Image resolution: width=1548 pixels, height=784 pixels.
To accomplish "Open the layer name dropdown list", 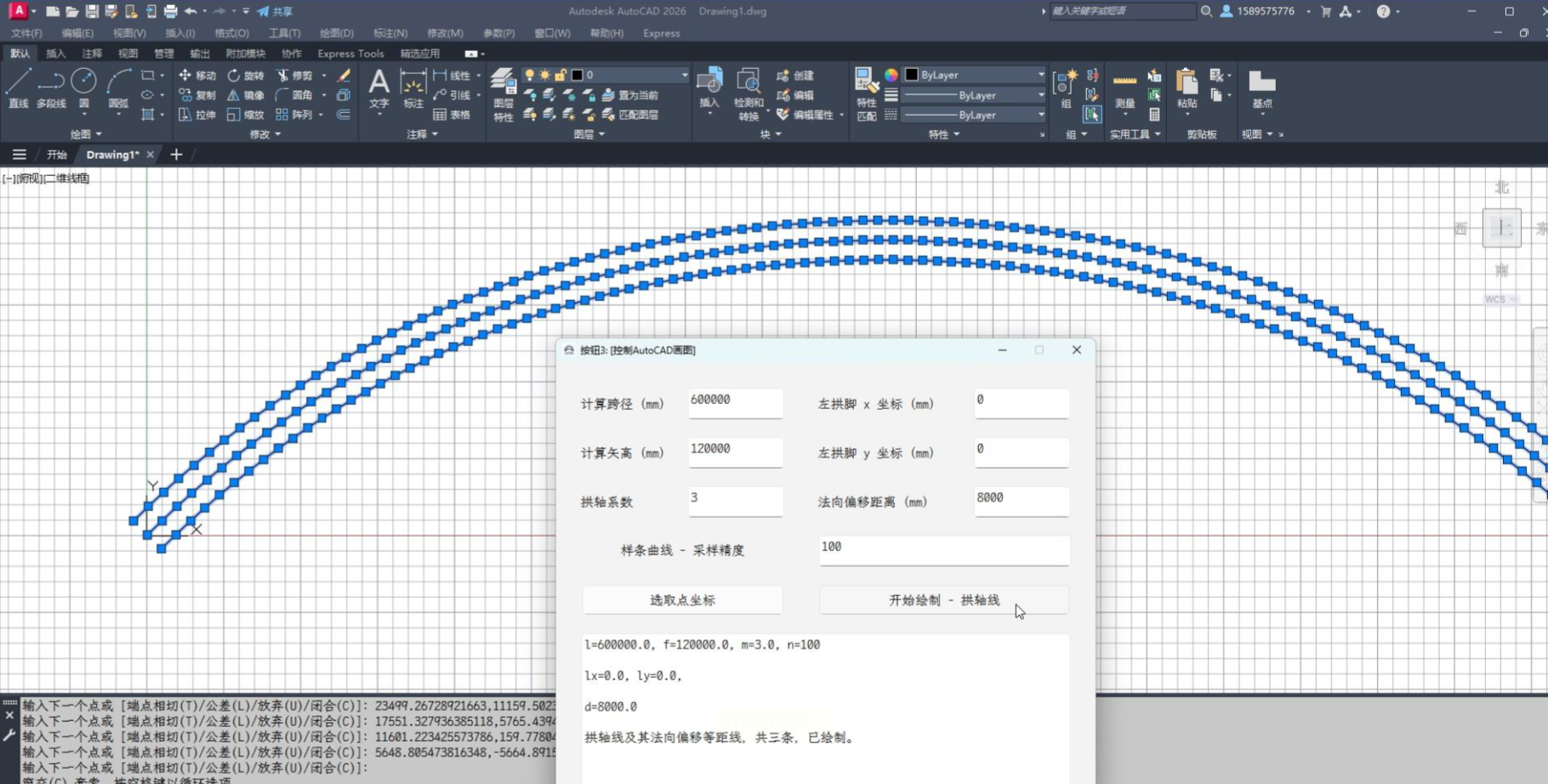I will tap(684, 75).
